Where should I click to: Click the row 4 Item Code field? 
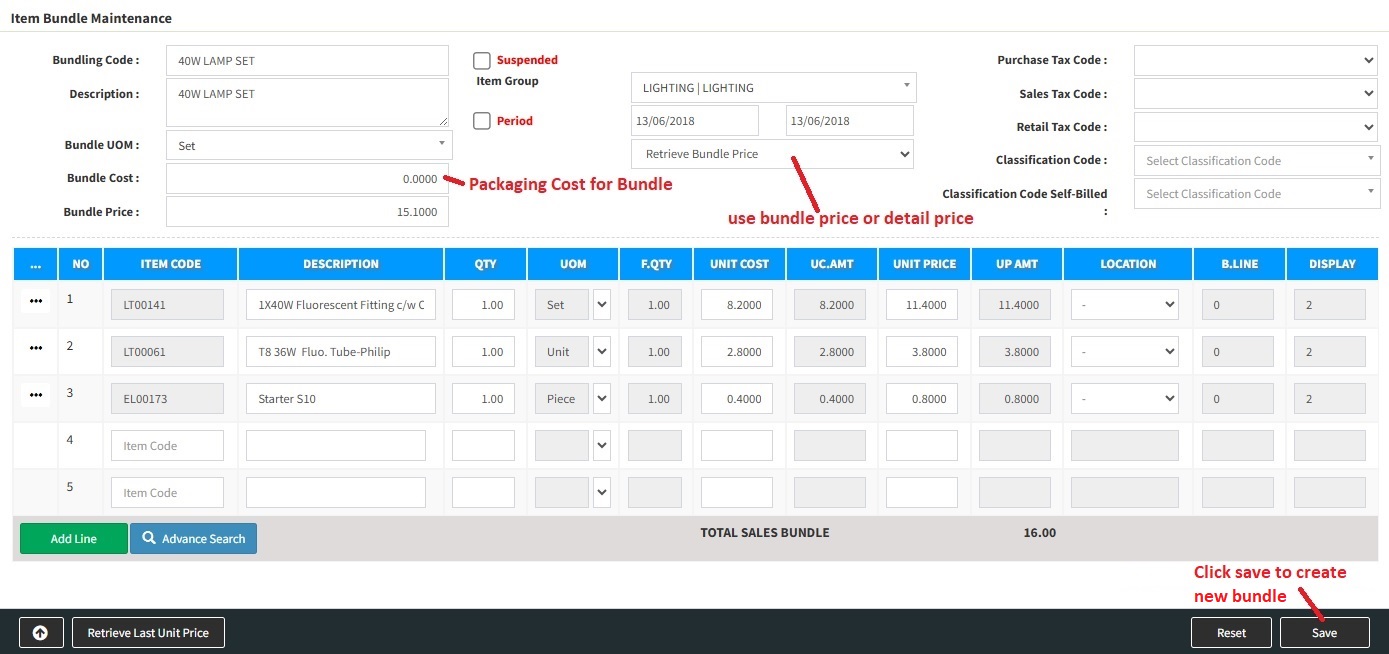167,446
